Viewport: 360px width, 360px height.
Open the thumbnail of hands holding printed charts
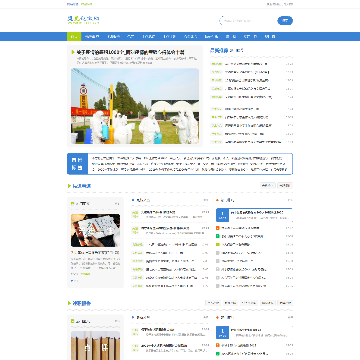95,230
